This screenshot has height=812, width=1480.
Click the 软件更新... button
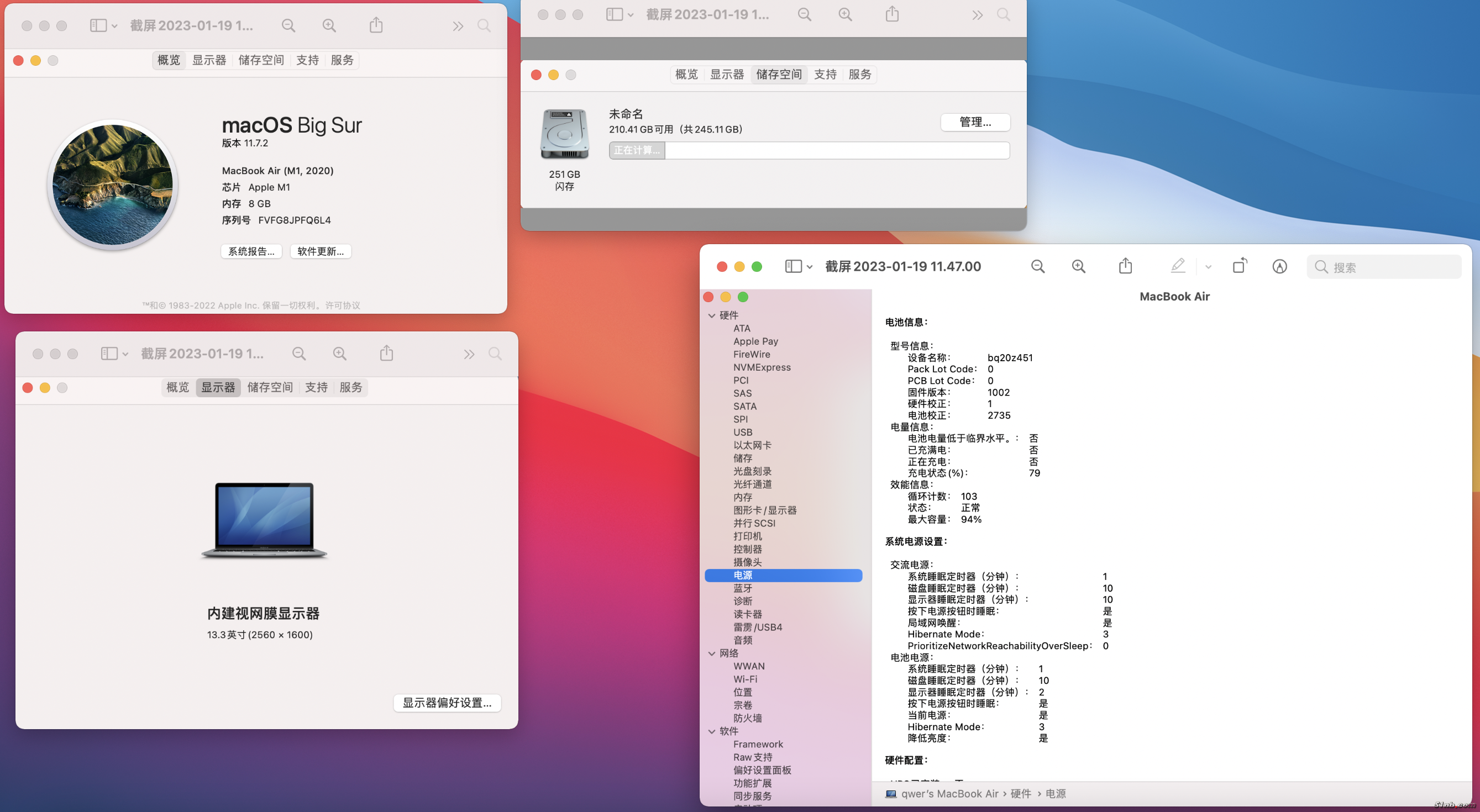[x=321, y=251]
